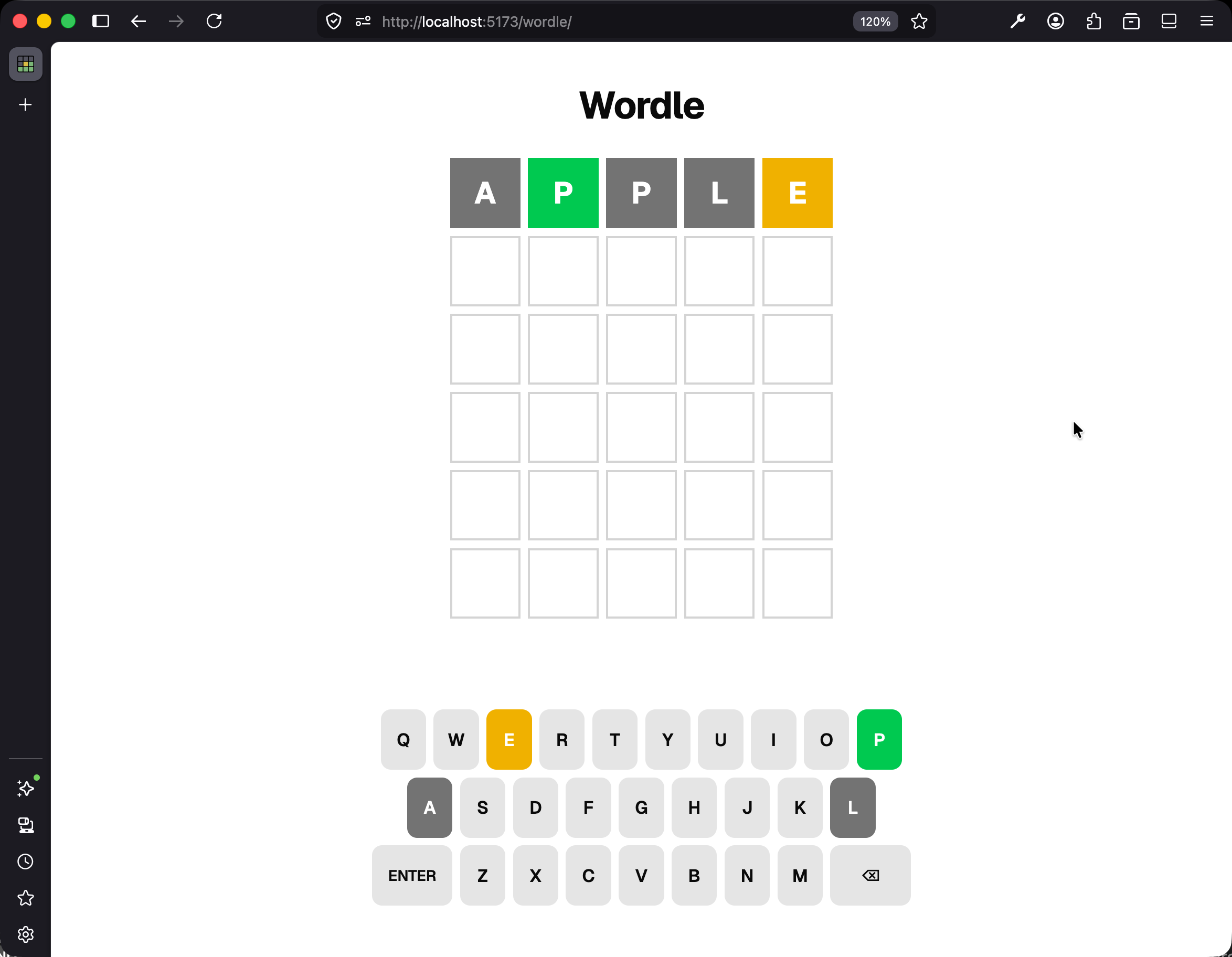
Task: Click the Wordle heading
Action: coord(641,105)
